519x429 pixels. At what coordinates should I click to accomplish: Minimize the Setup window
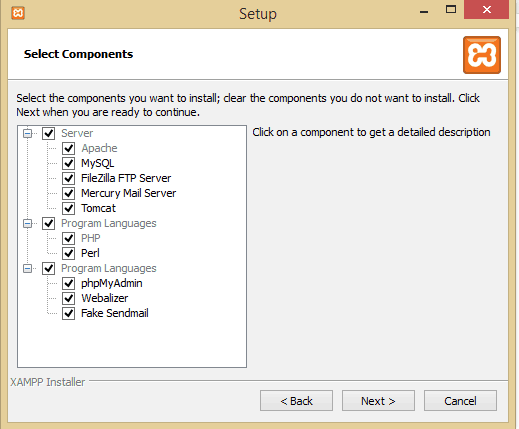[424, 12]
